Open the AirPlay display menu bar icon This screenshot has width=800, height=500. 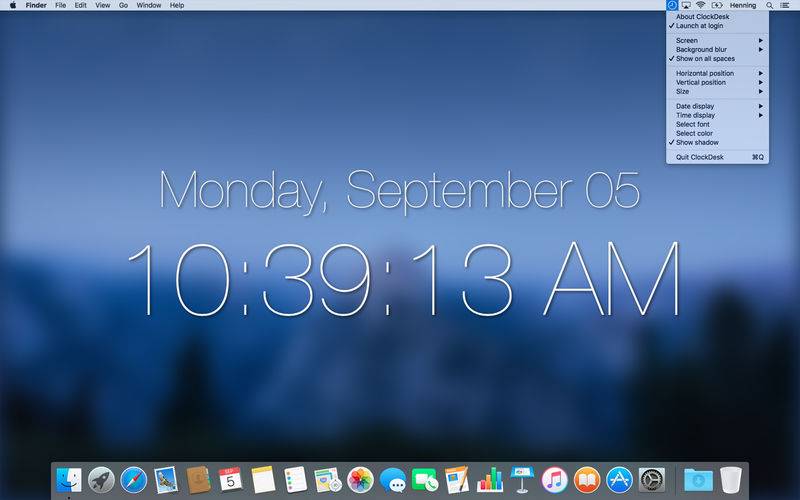pos(686,5)
